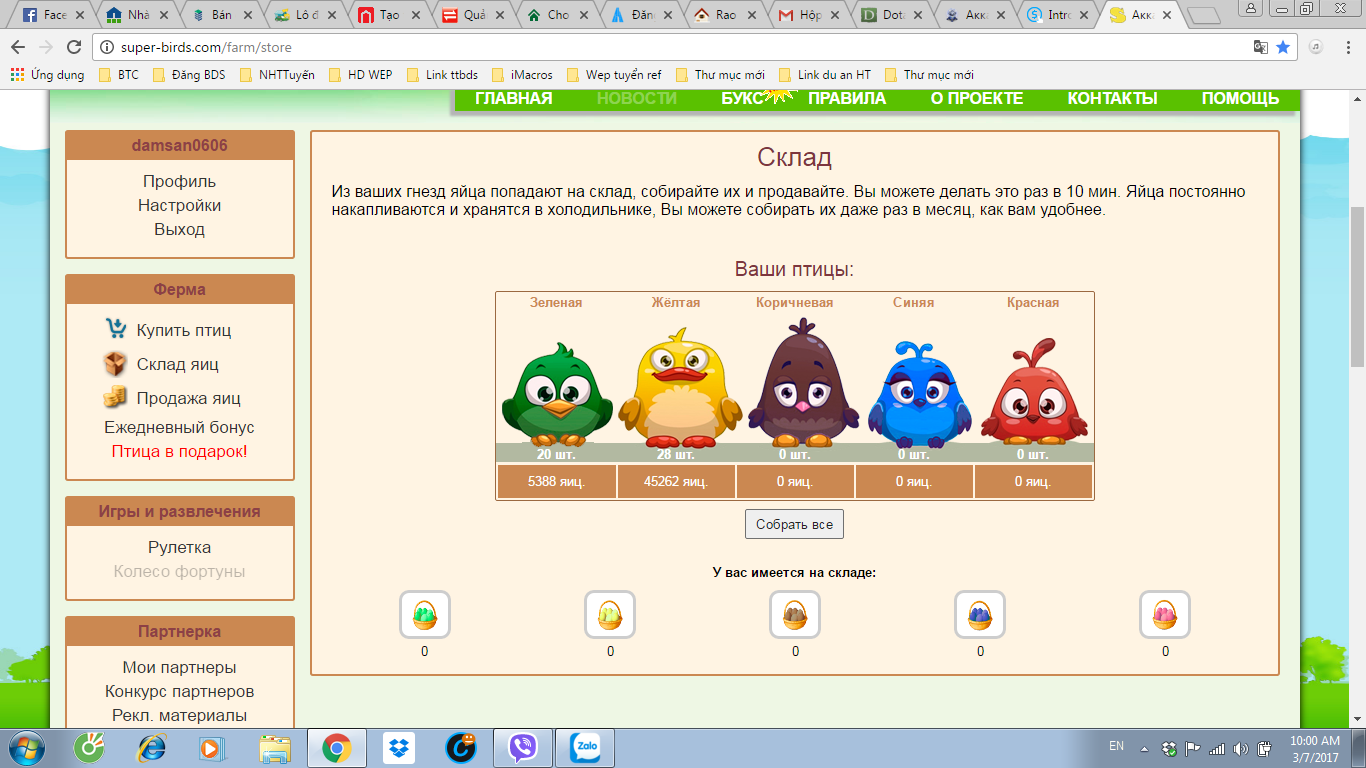Open the Chrome menu with three lines

1347,47
